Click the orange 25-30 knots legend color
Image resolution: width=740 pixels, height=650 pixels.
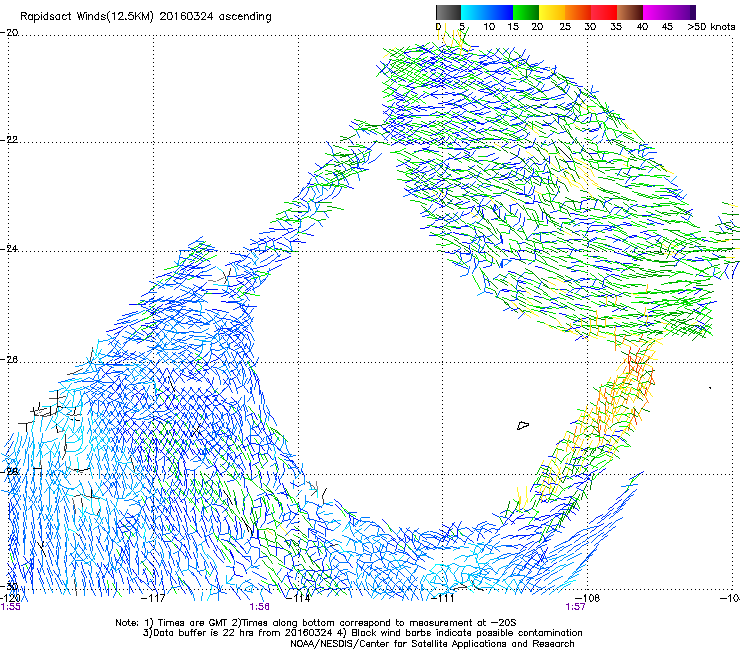pyautogui.click(x=578, y=12)
